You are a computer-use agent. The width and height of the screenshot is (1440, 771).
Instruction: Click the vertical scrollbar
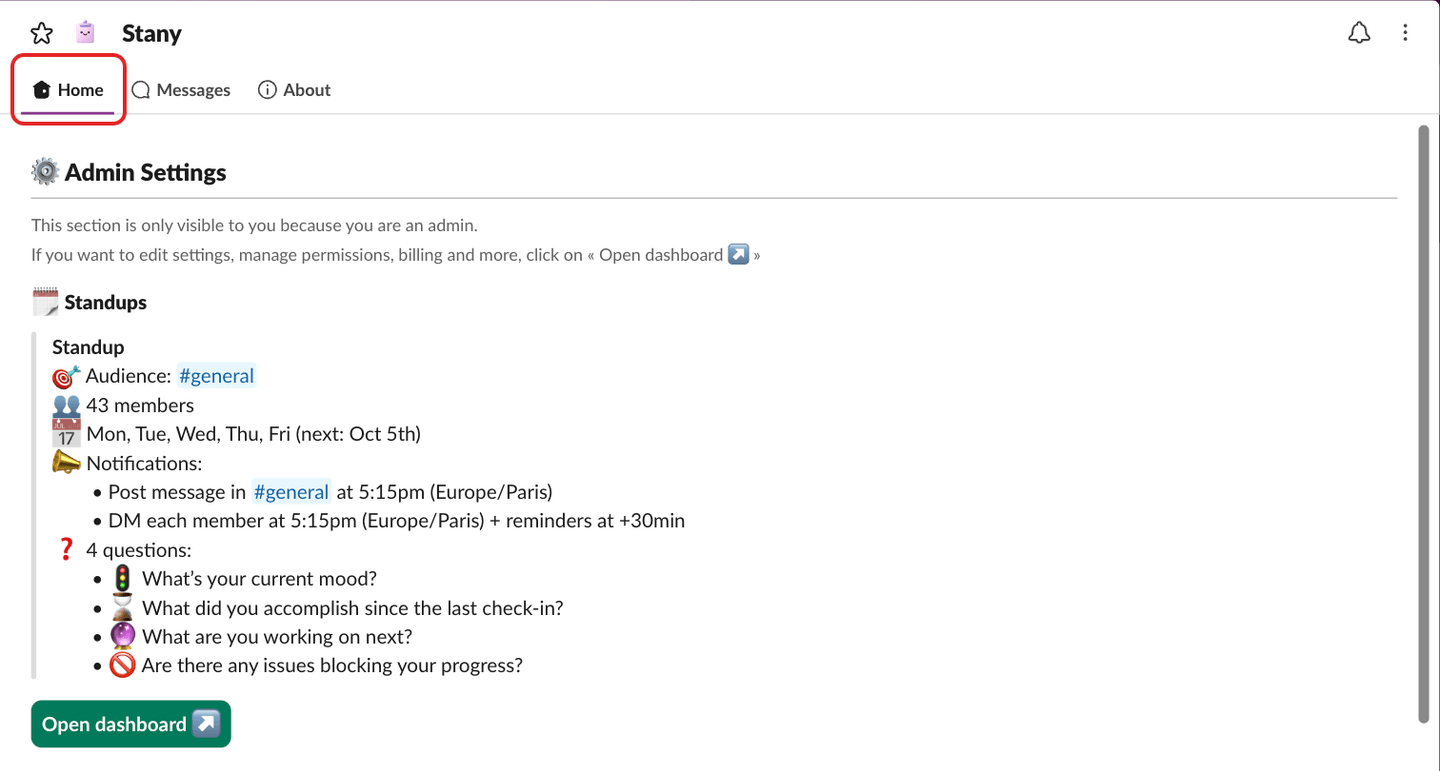[x=1424, y=423]
